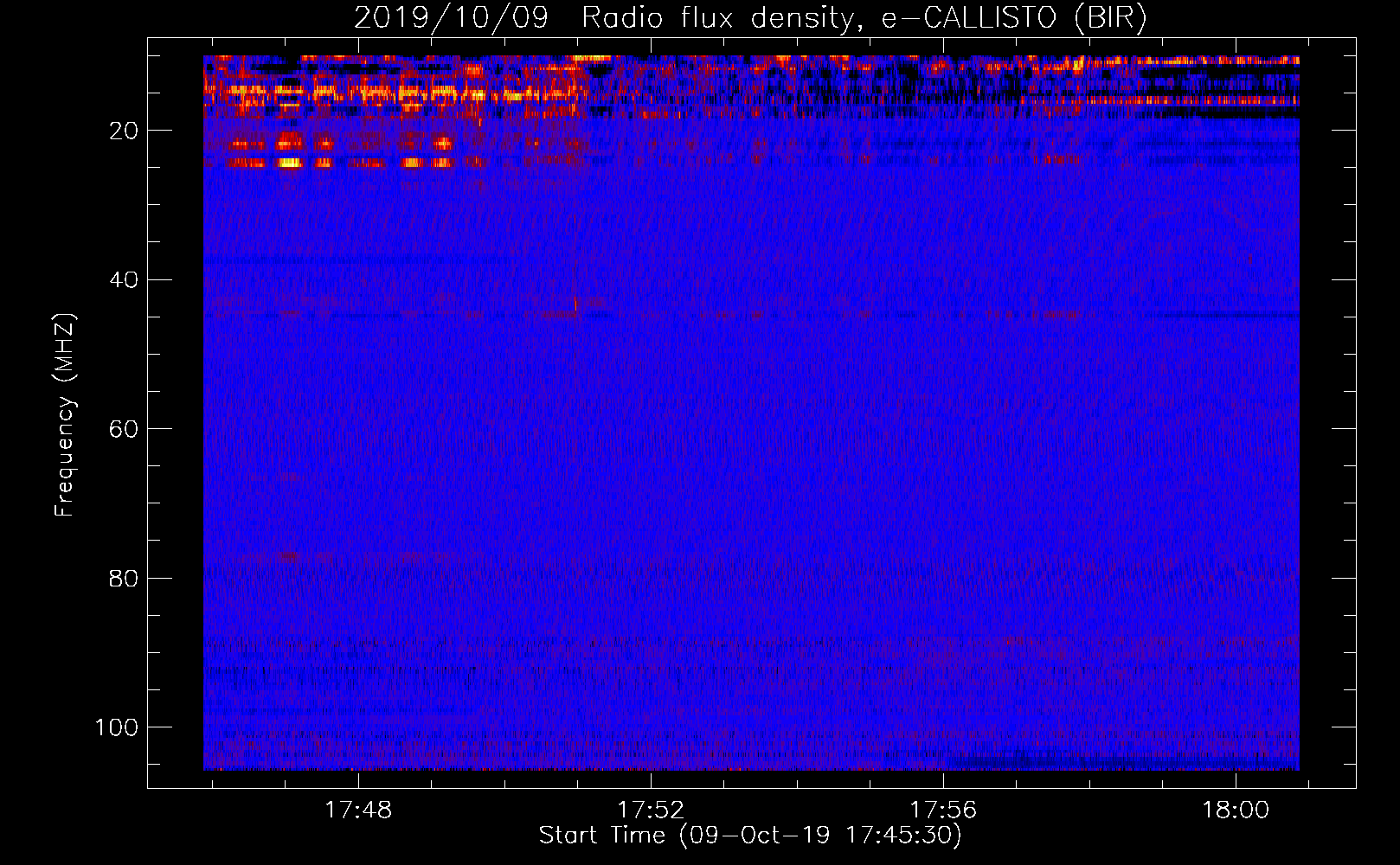The width and height of the screenshot is (1400, 865).
Task: Click the 'Start Time (09-Oct-19 17:45:30)' x-axis label
Action: [750, 836]
